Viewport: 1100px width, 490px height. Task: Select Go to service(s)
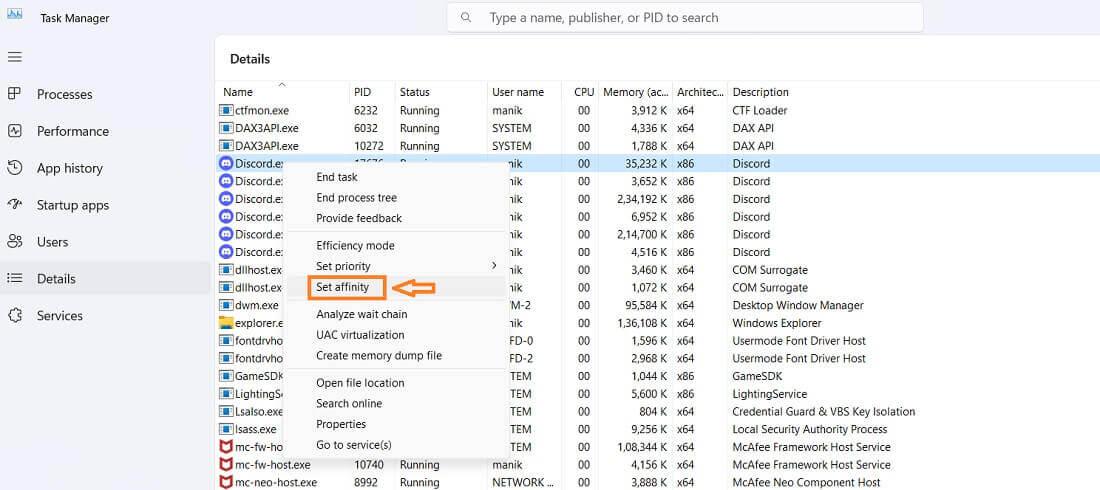(354, 444)
